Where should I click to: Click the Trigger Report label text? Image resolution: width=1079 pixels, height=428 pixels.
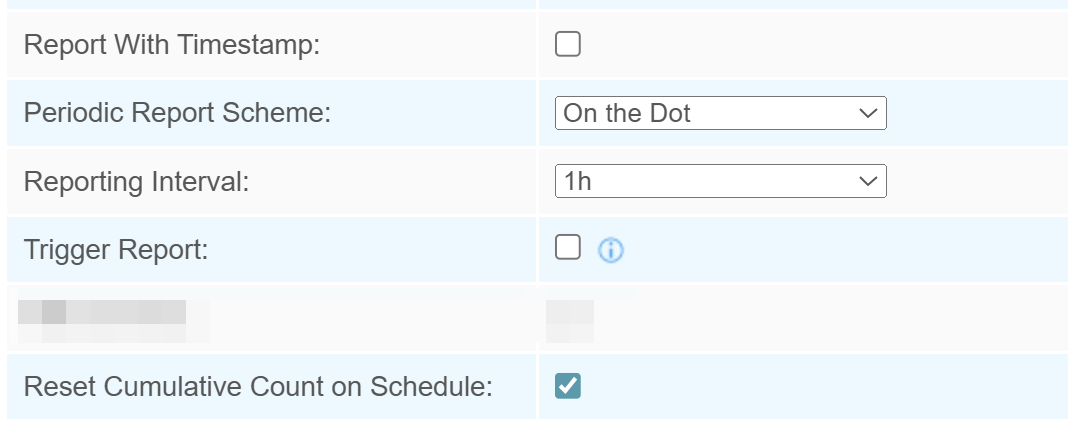pos(115,249)
